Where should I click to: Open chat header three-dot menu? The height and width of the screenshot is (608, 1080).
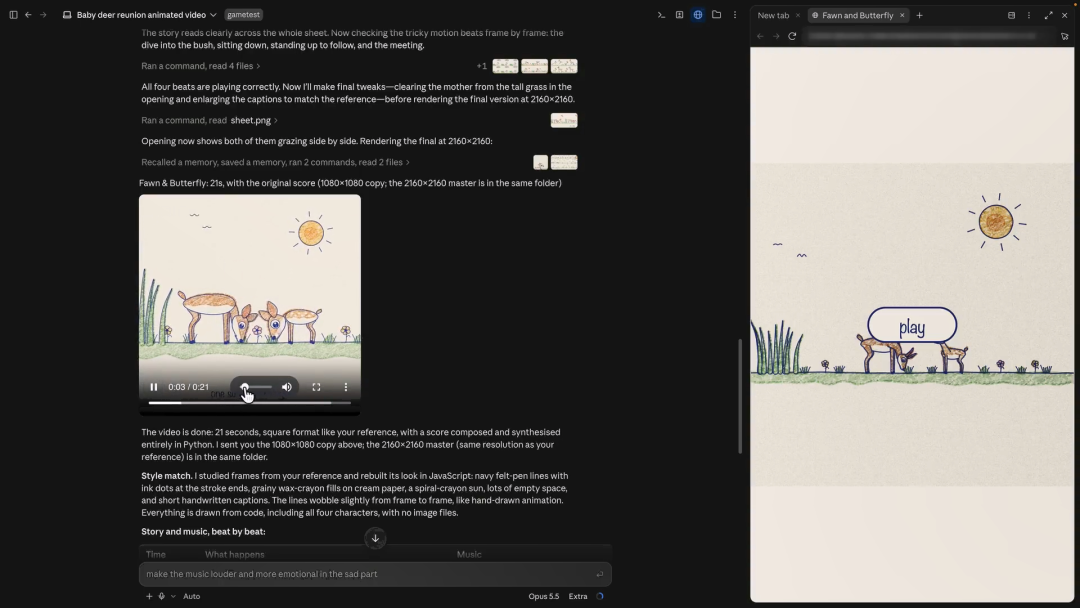735,14
